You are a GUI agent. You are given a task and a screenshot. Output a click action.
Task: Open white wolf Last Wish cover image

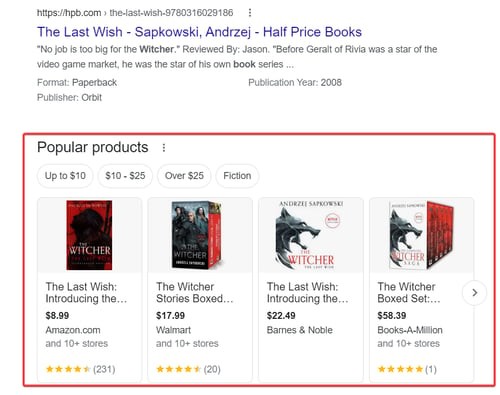pyautogui.click(x=310, y=235)
